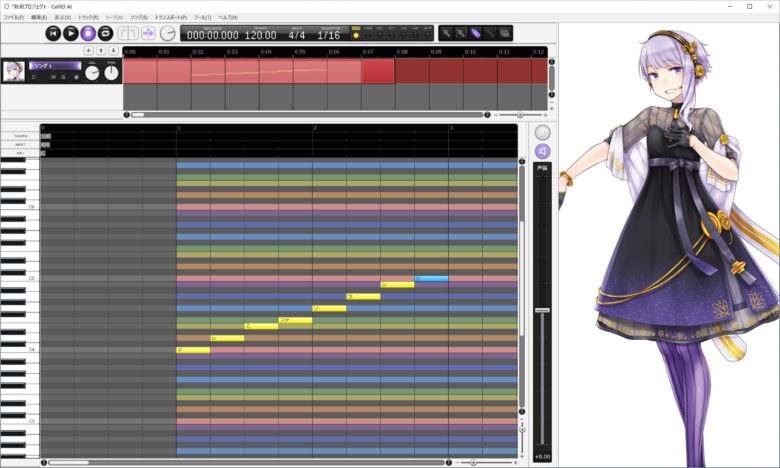This screenshot has width=780, height=468.
Task: Open the ヘルプ menu
Action: coord(228,17)
